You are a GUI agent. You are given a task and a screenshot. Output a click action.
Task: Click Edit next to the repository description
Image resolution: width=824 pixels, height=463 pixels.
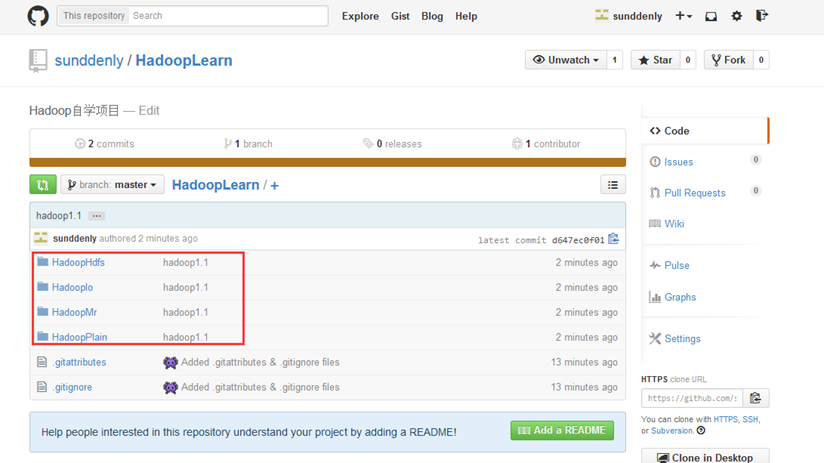[149, 111]
